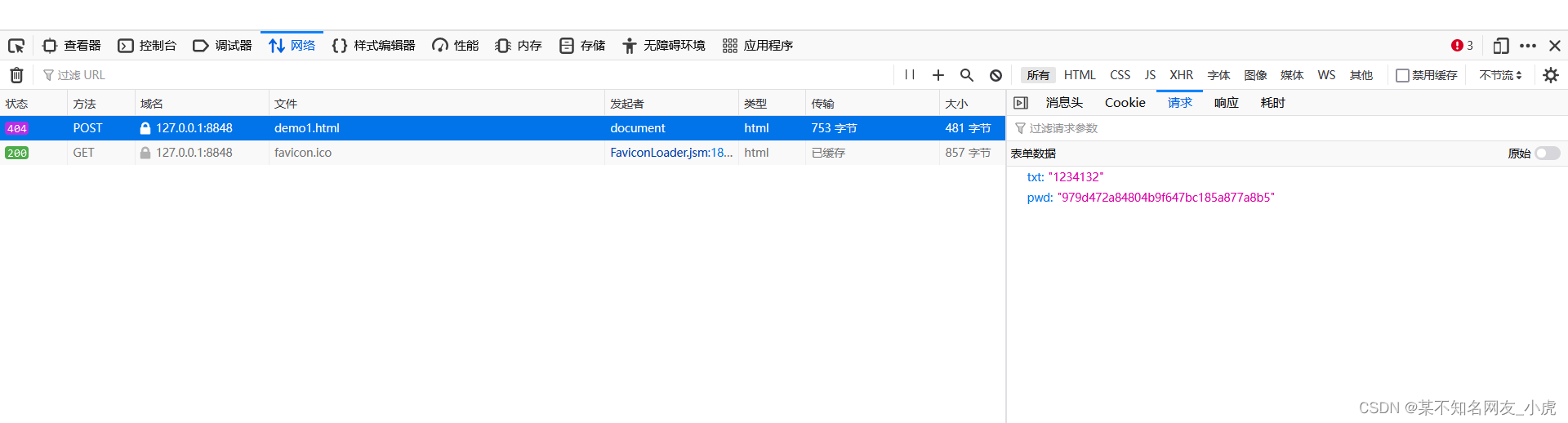
Task: Toggle the raw (原始) switch
Action: click(1548, 154)
